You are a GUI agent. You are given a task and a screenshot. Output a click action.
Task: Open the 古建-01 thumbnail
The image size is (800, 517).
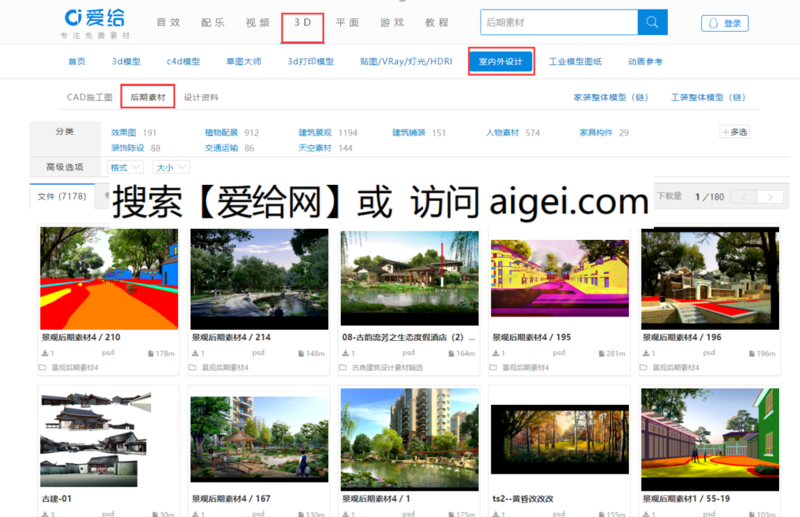click(x=96, y=439)
